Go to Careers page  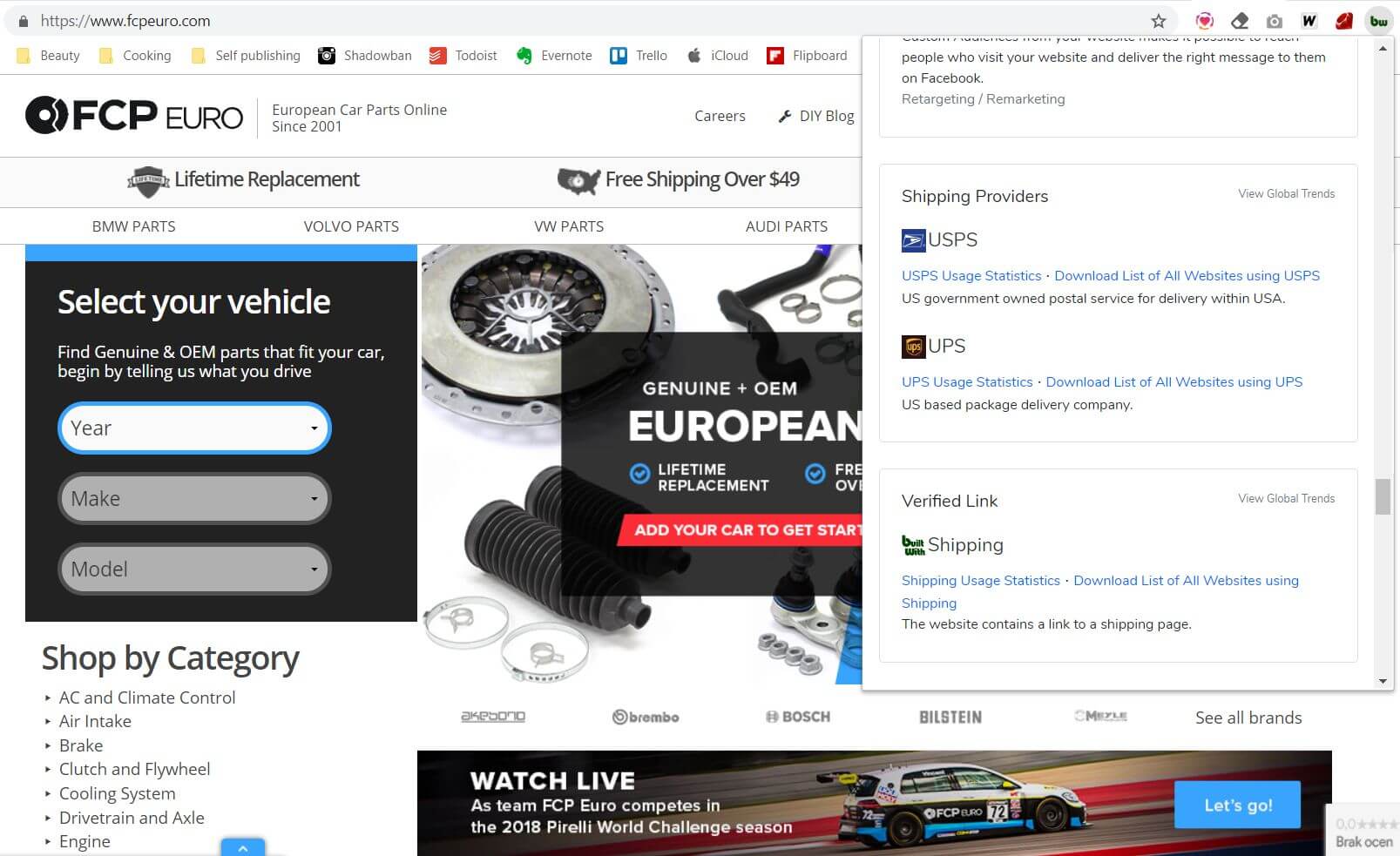pos(720,116)
